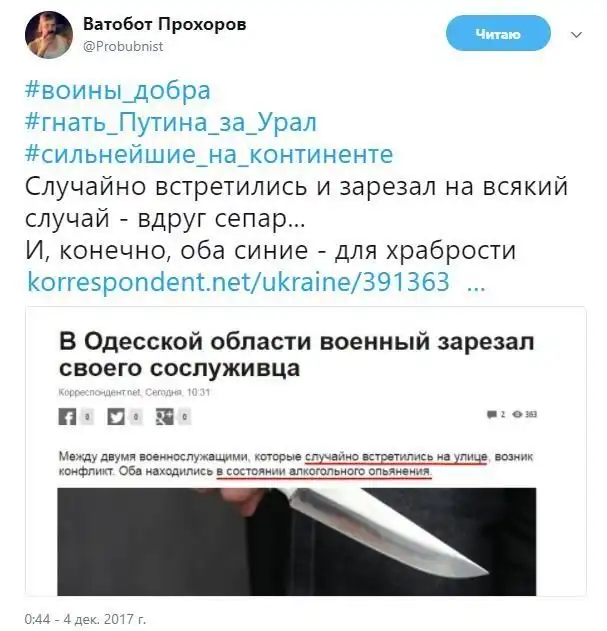Open the article headline about Одесской области
The height and width of the screenshot is (631, 607).
tap(297, 355)
